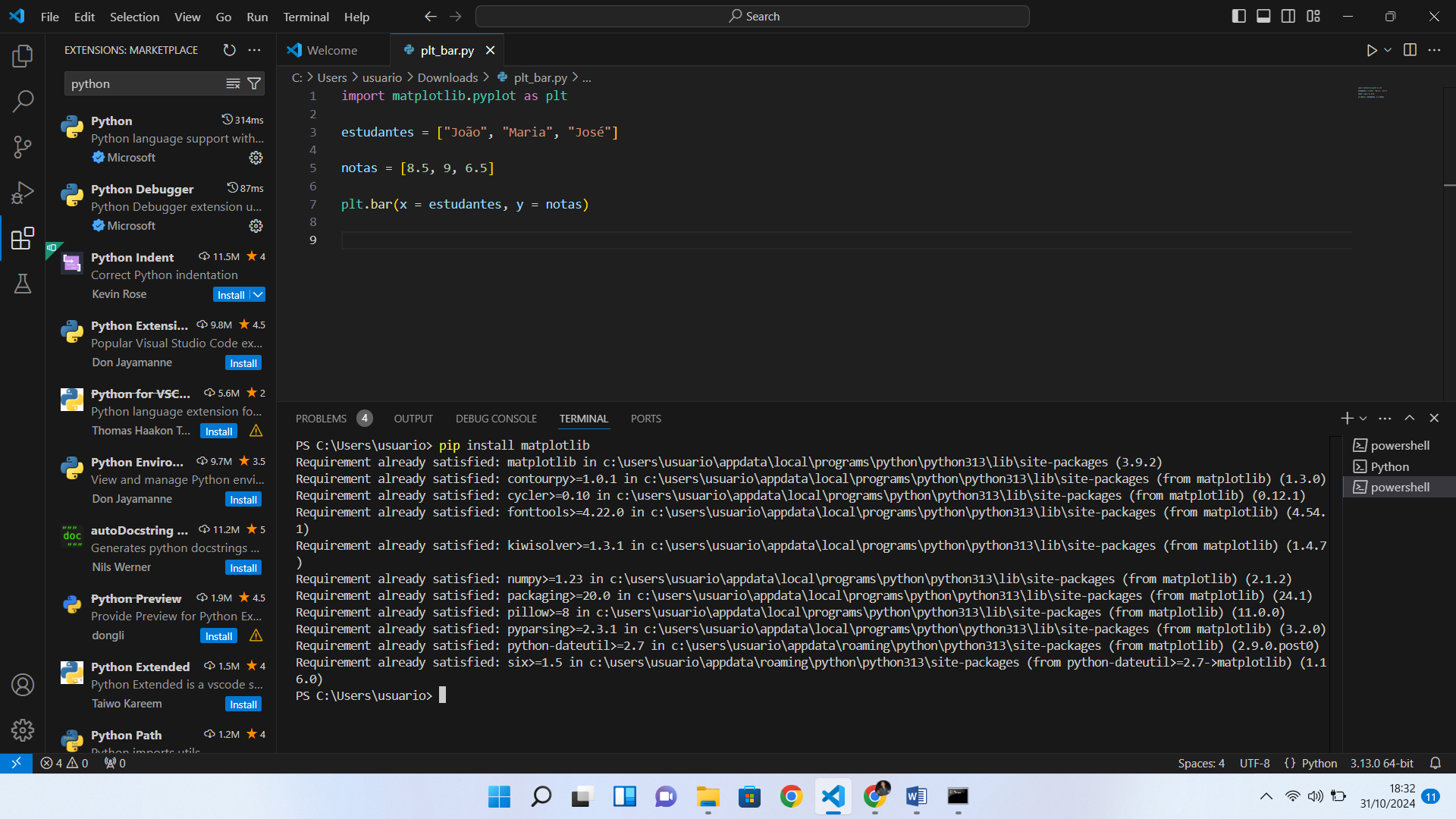Expand breadcrumb ellipsis symbol list
This screenshot has width=1456, height=819.
(x=587, y=77)
